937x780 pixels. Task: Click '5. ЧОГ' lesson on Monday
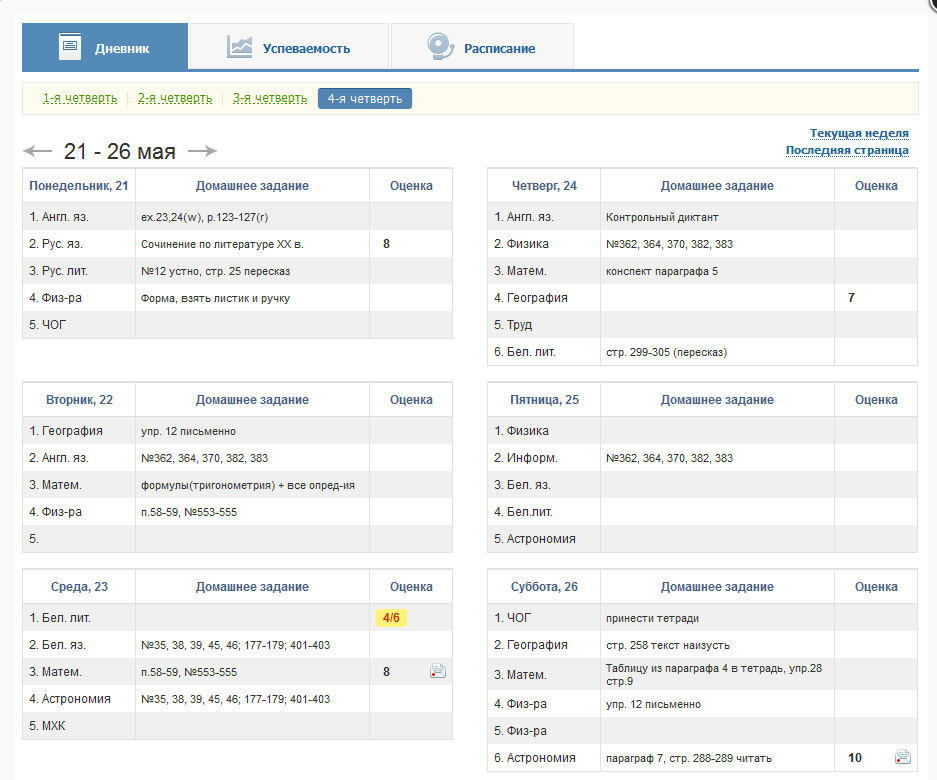pyautogui.click(x=48, y=325)
